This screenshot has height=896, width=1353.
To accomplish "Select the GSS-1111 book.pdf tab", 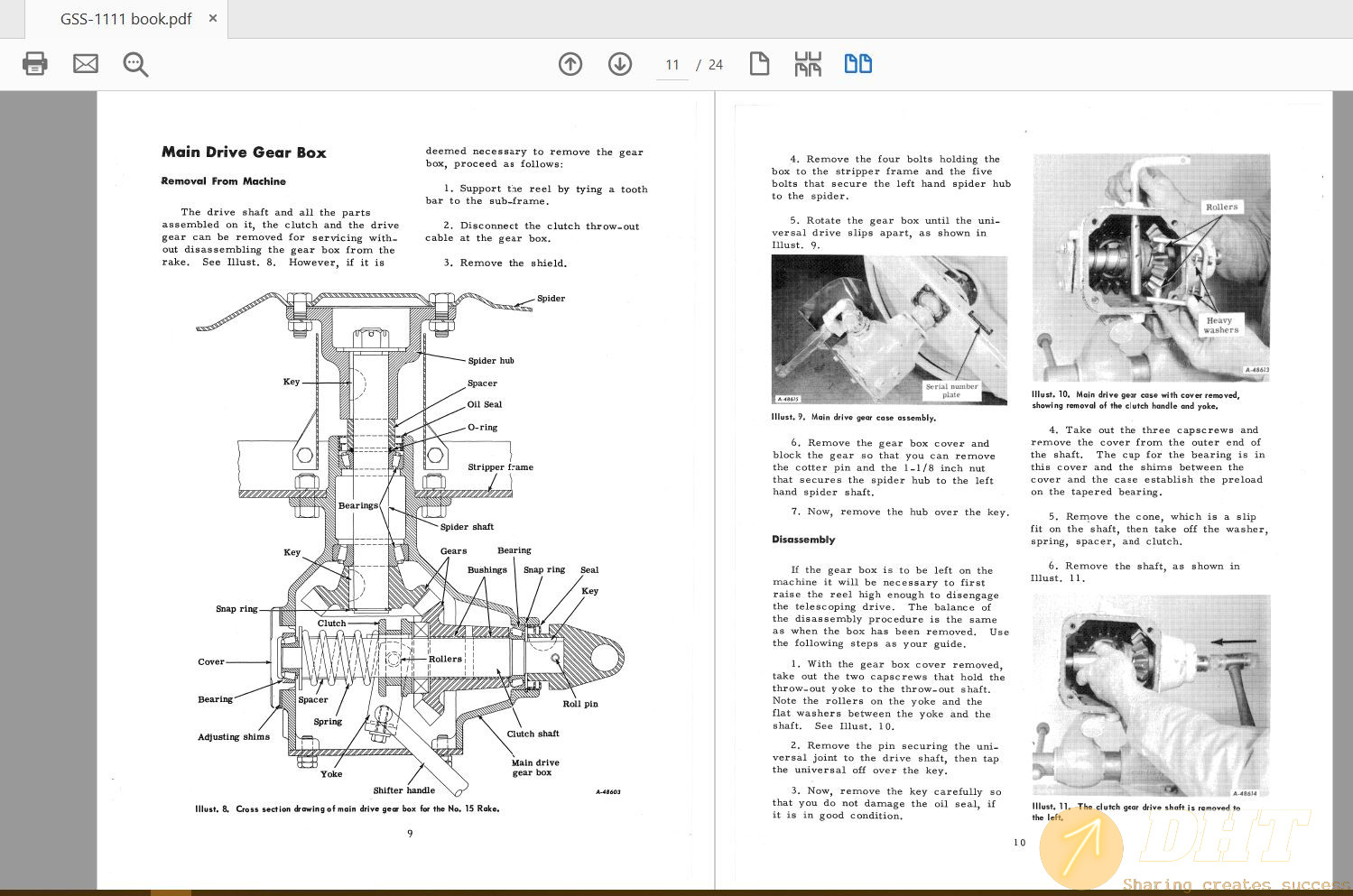I will point(125,19).
